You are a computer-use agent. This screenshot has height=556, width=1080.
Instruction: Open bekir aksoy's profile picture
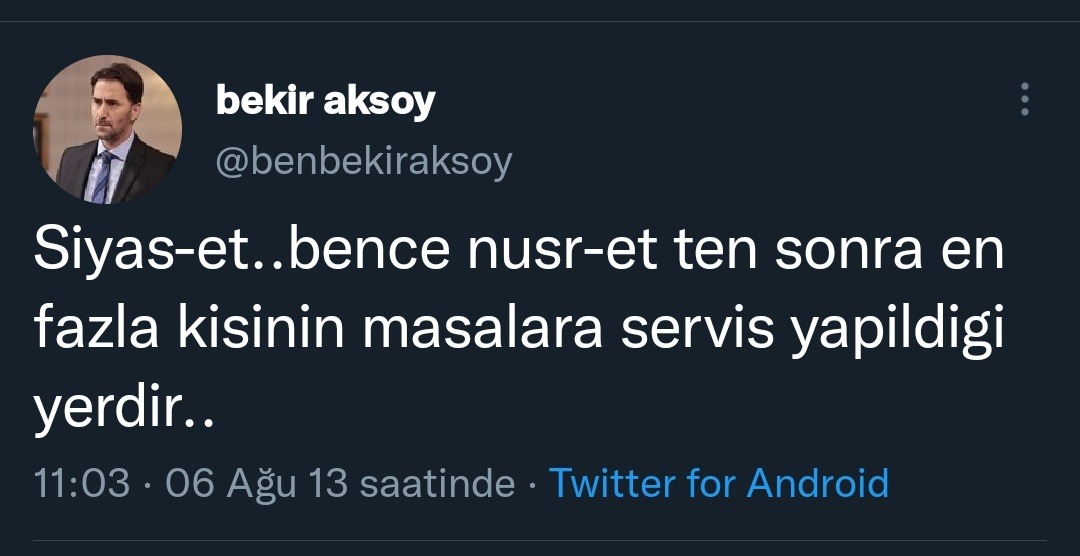[x=108, y=129]
